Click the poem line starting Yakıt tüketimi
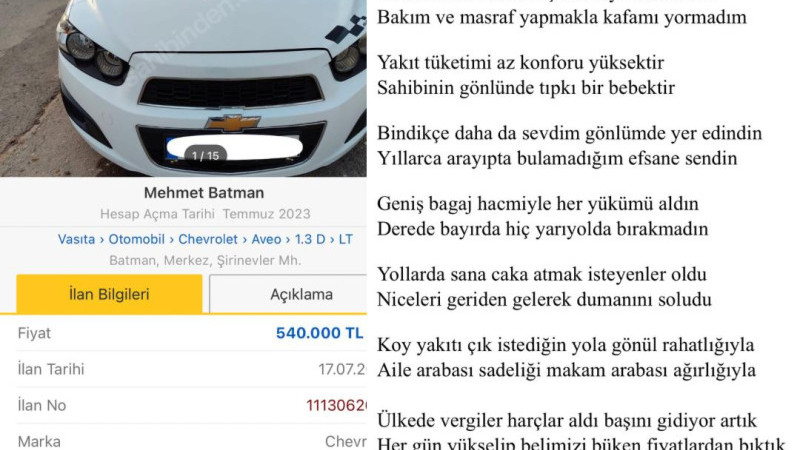Viewport: 800px width, 450px height. 520,63
